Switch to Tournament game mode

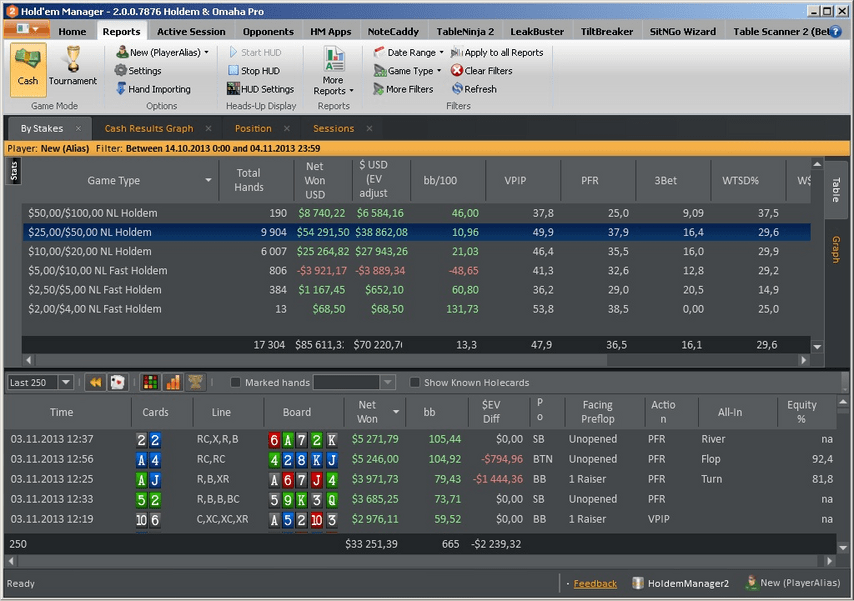(x=72, y=66)
